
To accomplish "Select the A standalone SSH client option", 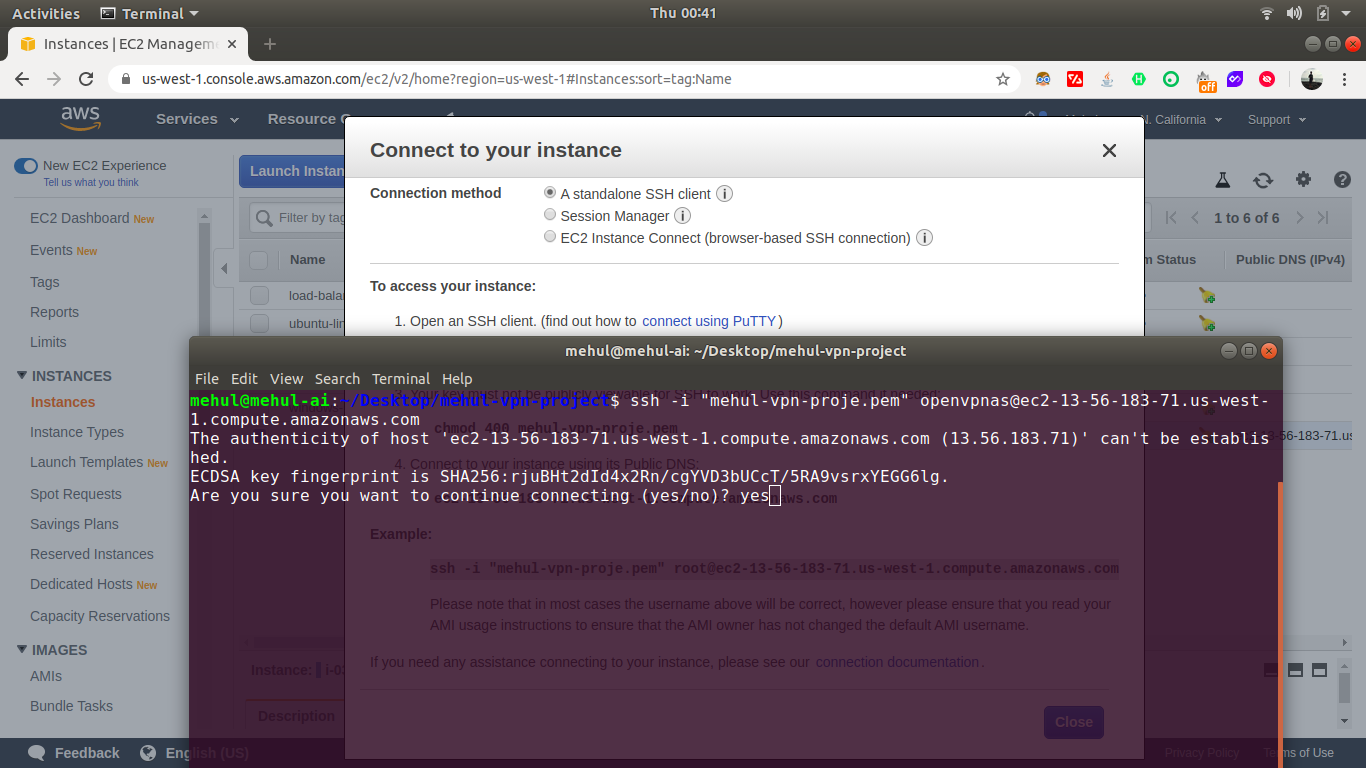I will [x=550, y=192].
